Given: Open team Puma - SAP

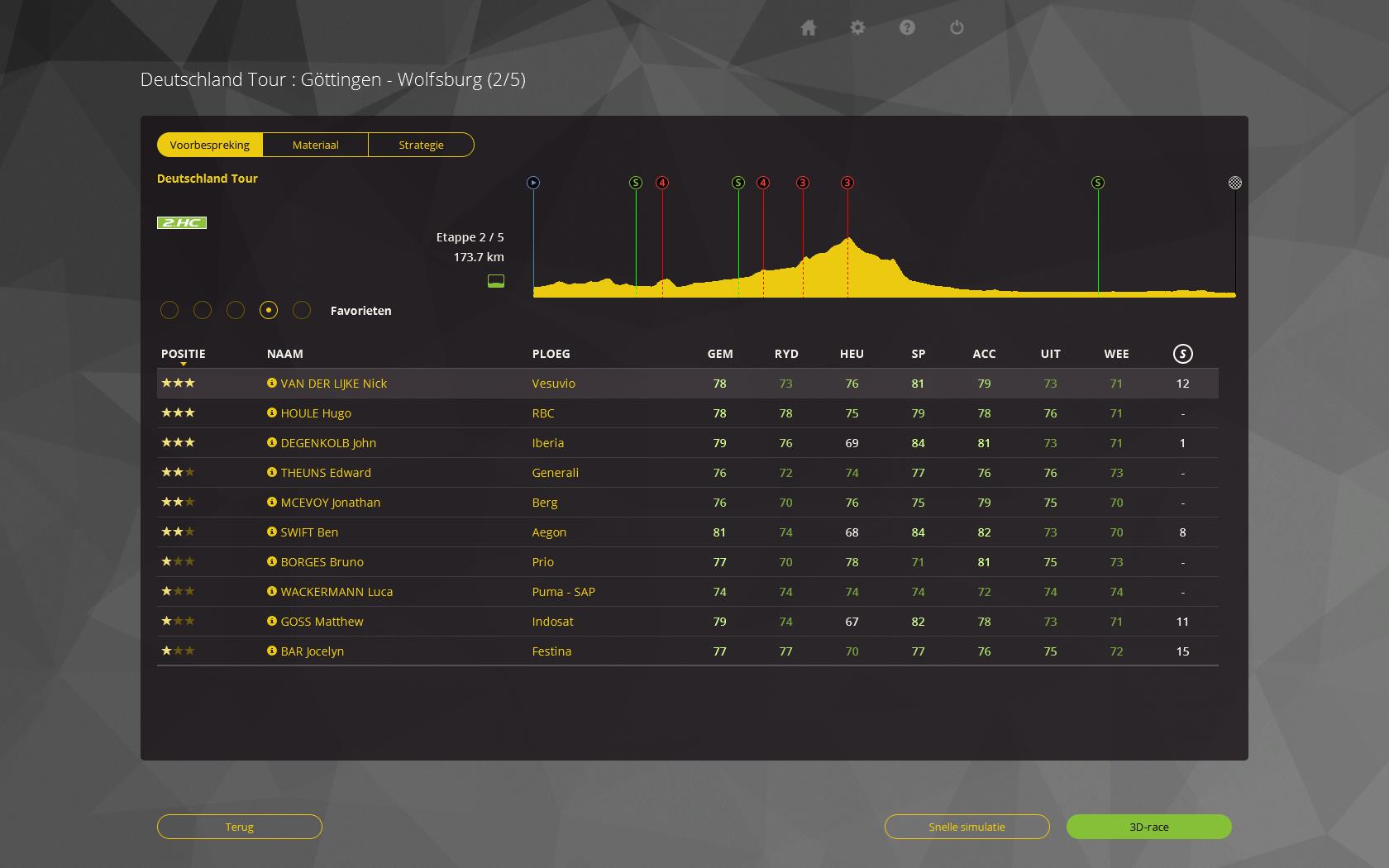Looking at the screenshot, I should point(564,592).
